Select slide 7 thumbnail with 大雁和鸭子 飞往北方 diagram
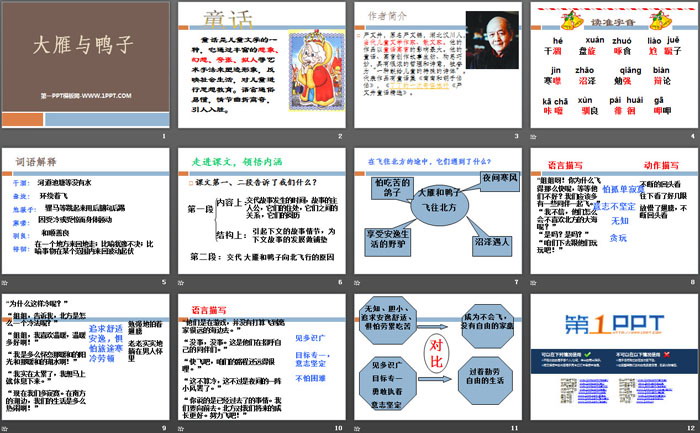 pyautogui.click(x=438, y=211)
